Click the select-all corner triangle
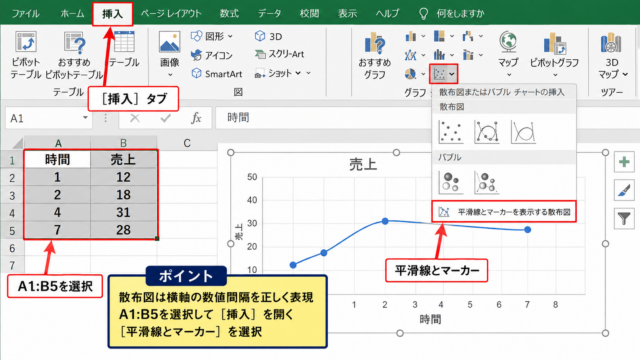Viewport: 640px width, 360px height. (17, 143)
